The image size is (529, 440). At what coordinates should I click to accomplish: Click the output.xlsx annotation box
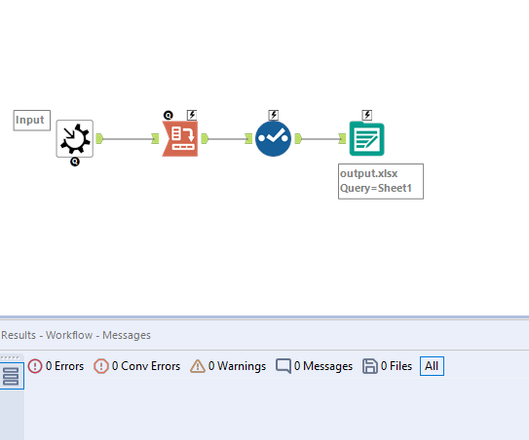point(381,181)
